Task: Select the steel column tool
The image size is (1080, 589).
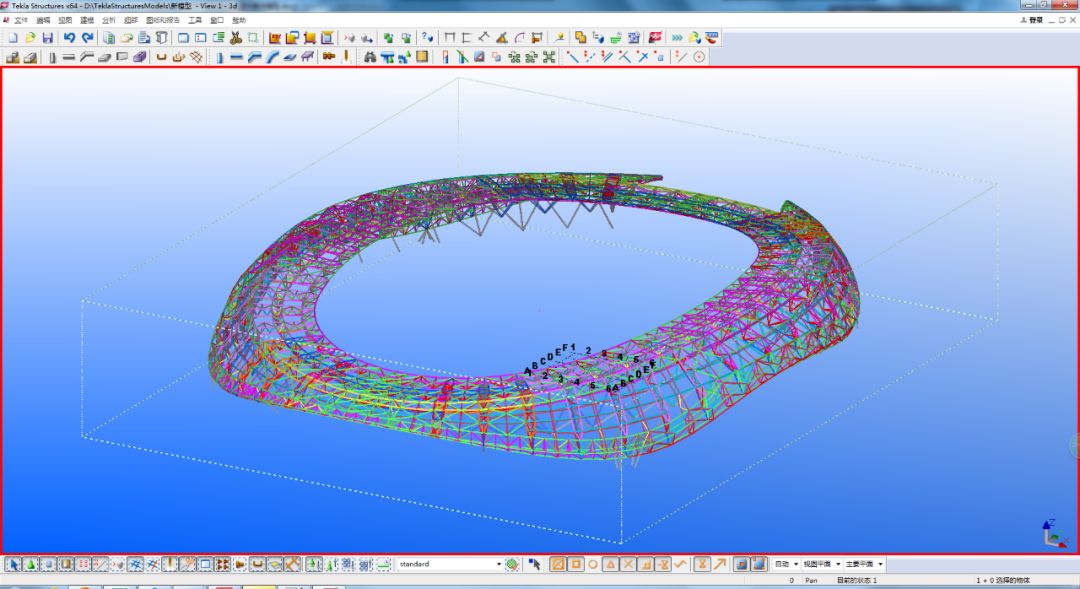Action: [220, 57]
